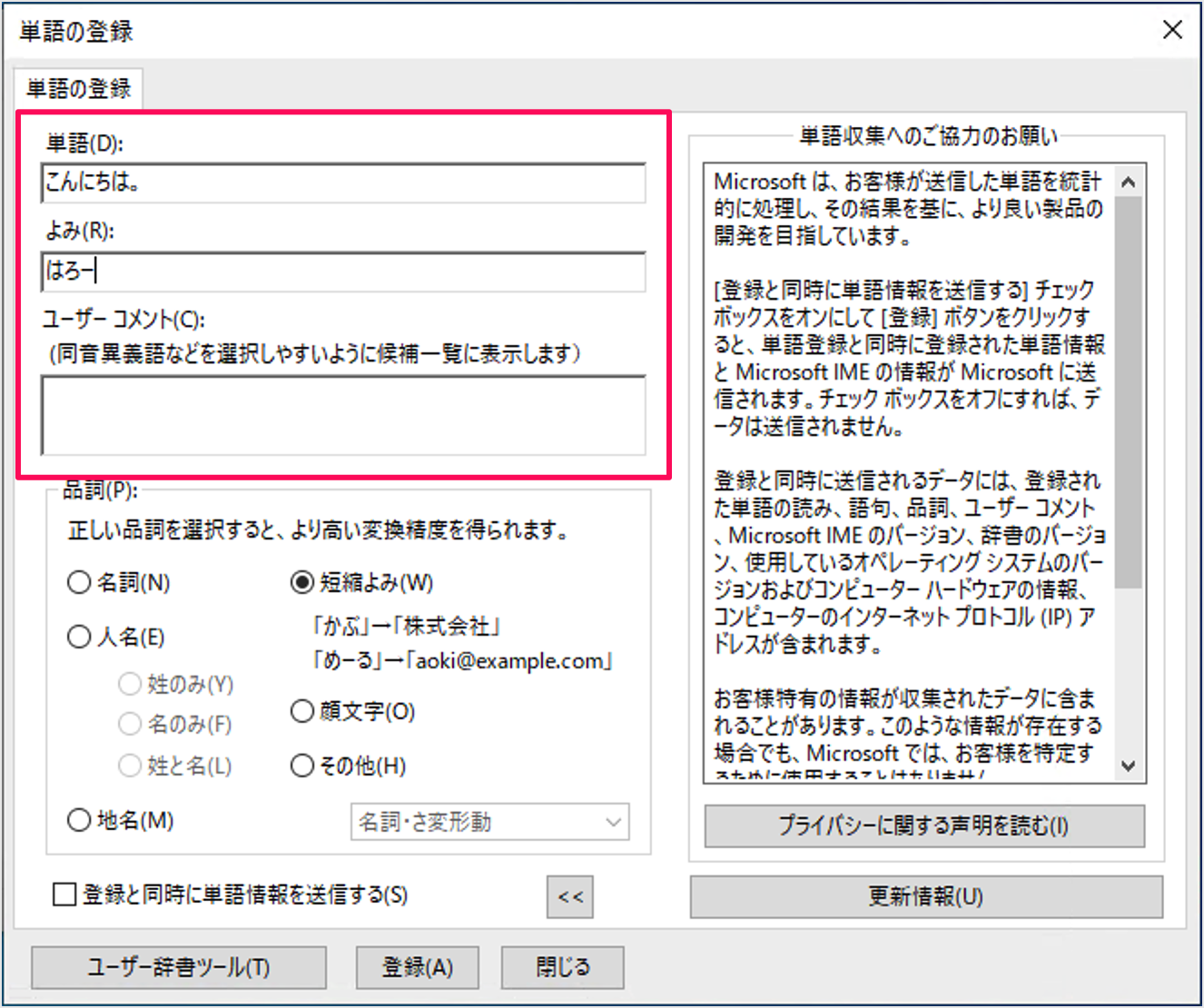Click the scrollbar up arrow in notice text
Viewport: 1204px width, 1008px height.
point(1129,182)
